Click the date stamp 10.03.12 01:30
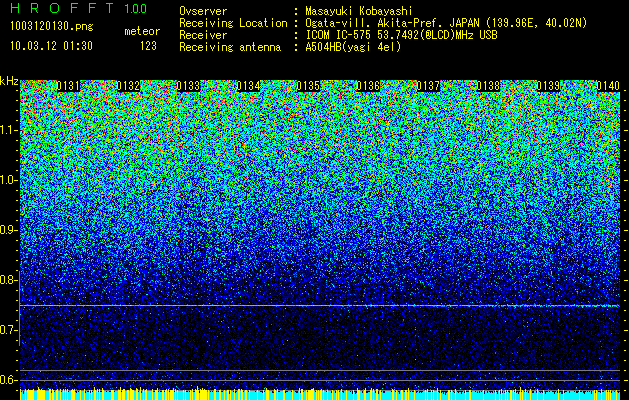Image resolution: width=629 pixels, height=400 pixels. (x=51, y=46)
